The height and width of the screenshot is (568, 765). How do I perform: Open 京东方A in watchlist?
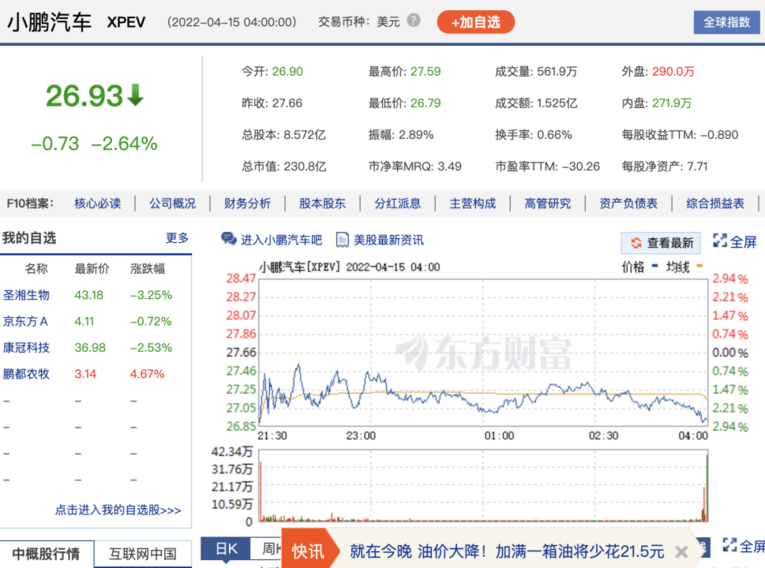(x=25, y=322)
